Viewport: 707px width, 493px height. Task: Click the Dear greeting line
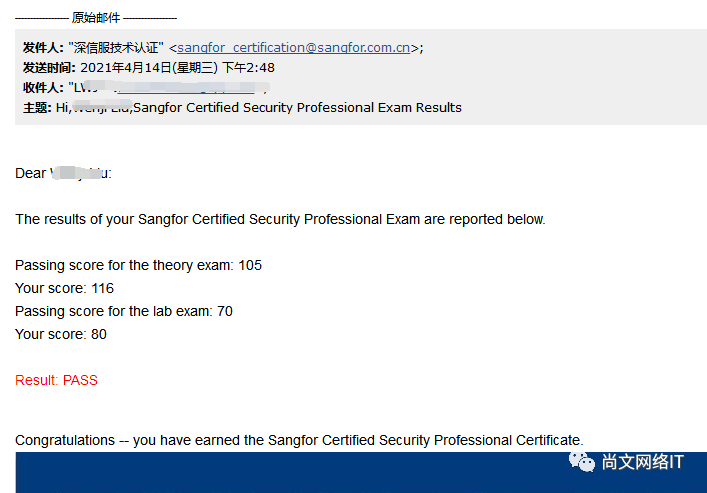pos(63,173)
